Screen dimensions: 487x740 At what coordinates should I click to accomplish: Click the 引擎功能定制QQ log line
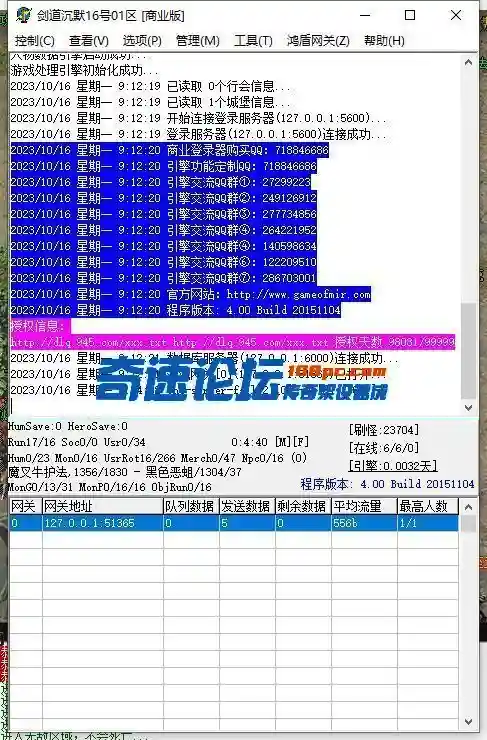(x=164, y=166)
